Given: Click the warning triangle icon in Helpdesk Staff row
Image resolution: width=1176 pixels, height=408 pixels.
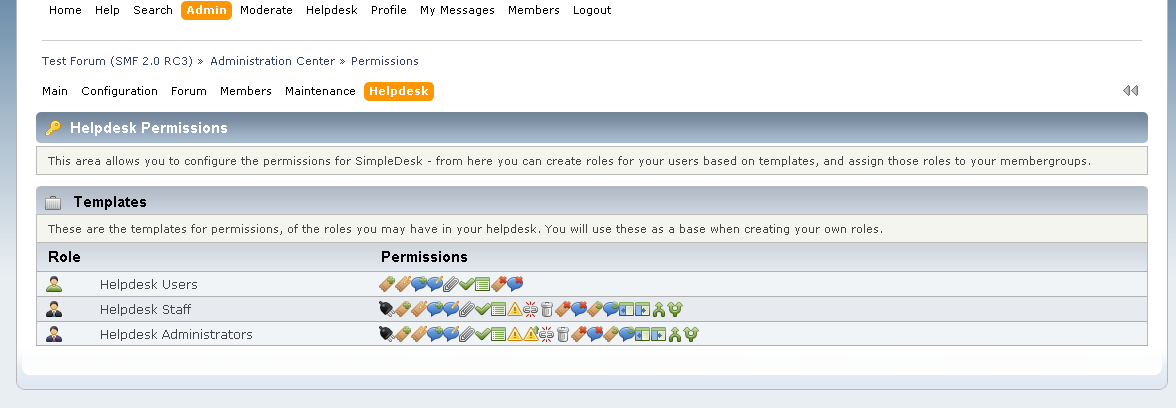Looking at the screenshot, I should 514,309.
